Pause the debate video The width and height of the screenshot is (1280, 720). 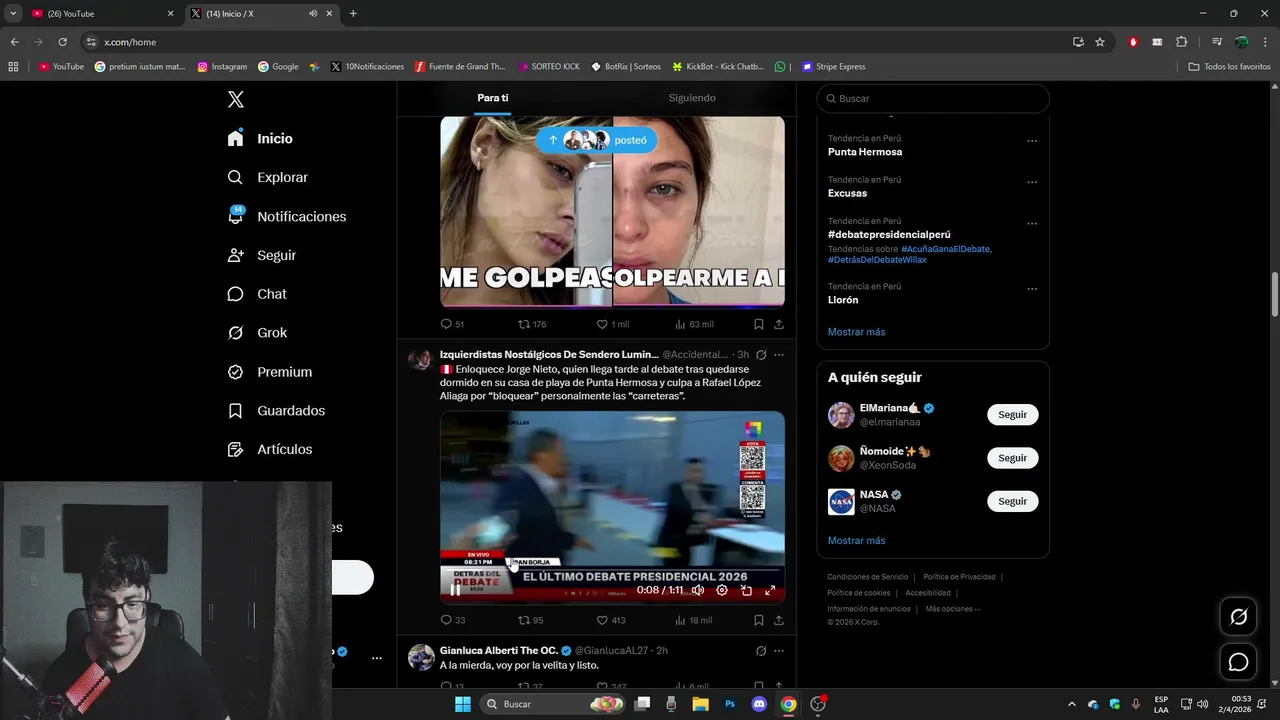point(456,590)
